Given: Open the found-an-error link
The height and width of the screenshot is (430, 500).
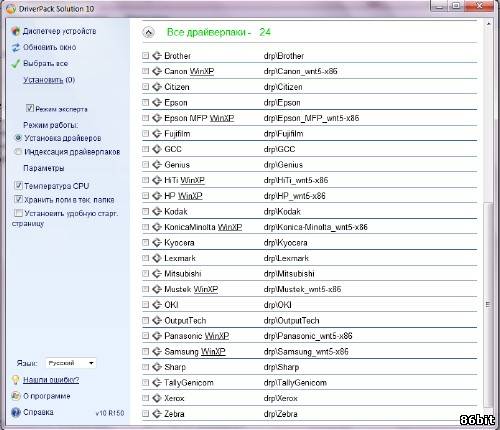Looking at the screenshot, I should (x=51, y=380).
